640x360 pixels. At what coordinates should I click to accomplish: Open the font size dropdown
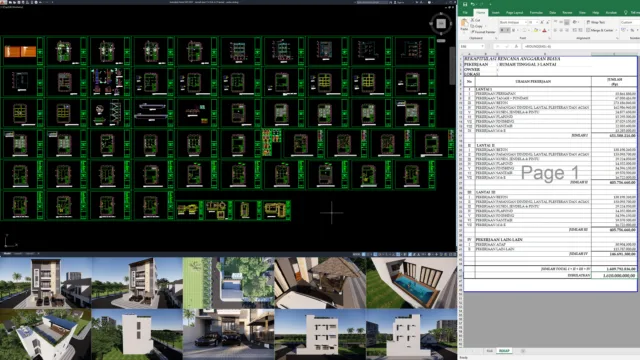click(x=537, y=22)
